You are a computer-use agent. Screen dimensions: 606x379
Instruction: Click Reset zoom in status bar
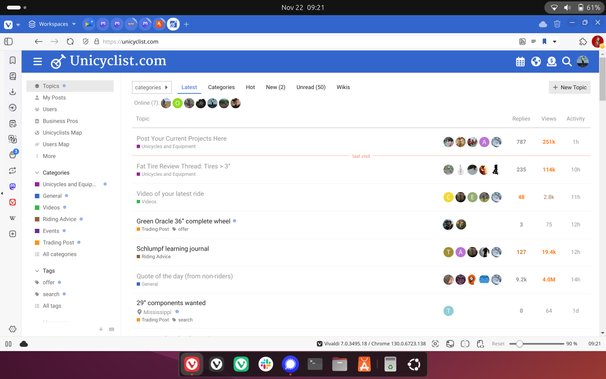pyautogui.click(x=498, y=344)
